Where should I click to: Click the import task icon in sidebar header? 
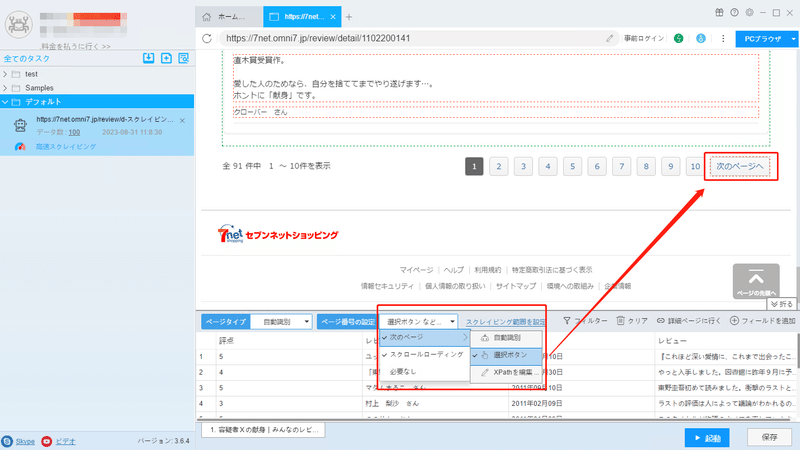pyautogui.click(x=148, y=58)
